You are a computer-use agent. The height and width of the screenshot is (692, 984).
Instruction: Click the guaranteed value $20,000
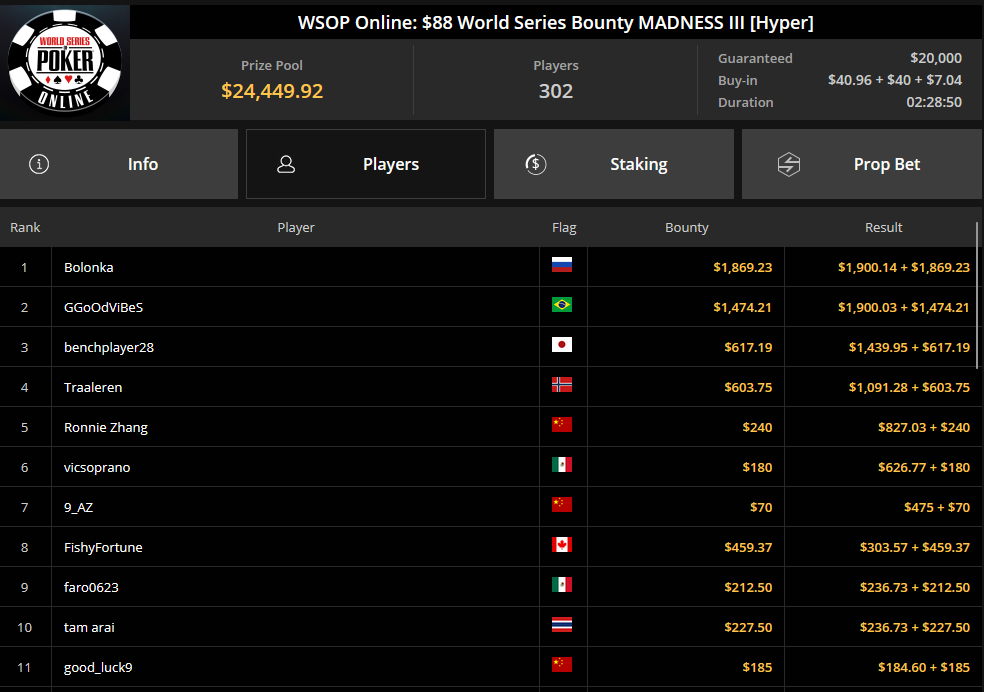point(936,58)
